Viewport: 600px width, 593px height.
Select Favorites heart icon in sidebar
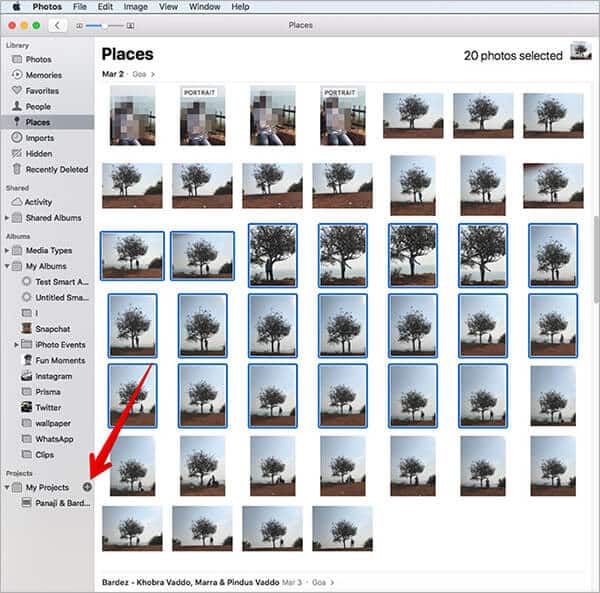point(16,91)
